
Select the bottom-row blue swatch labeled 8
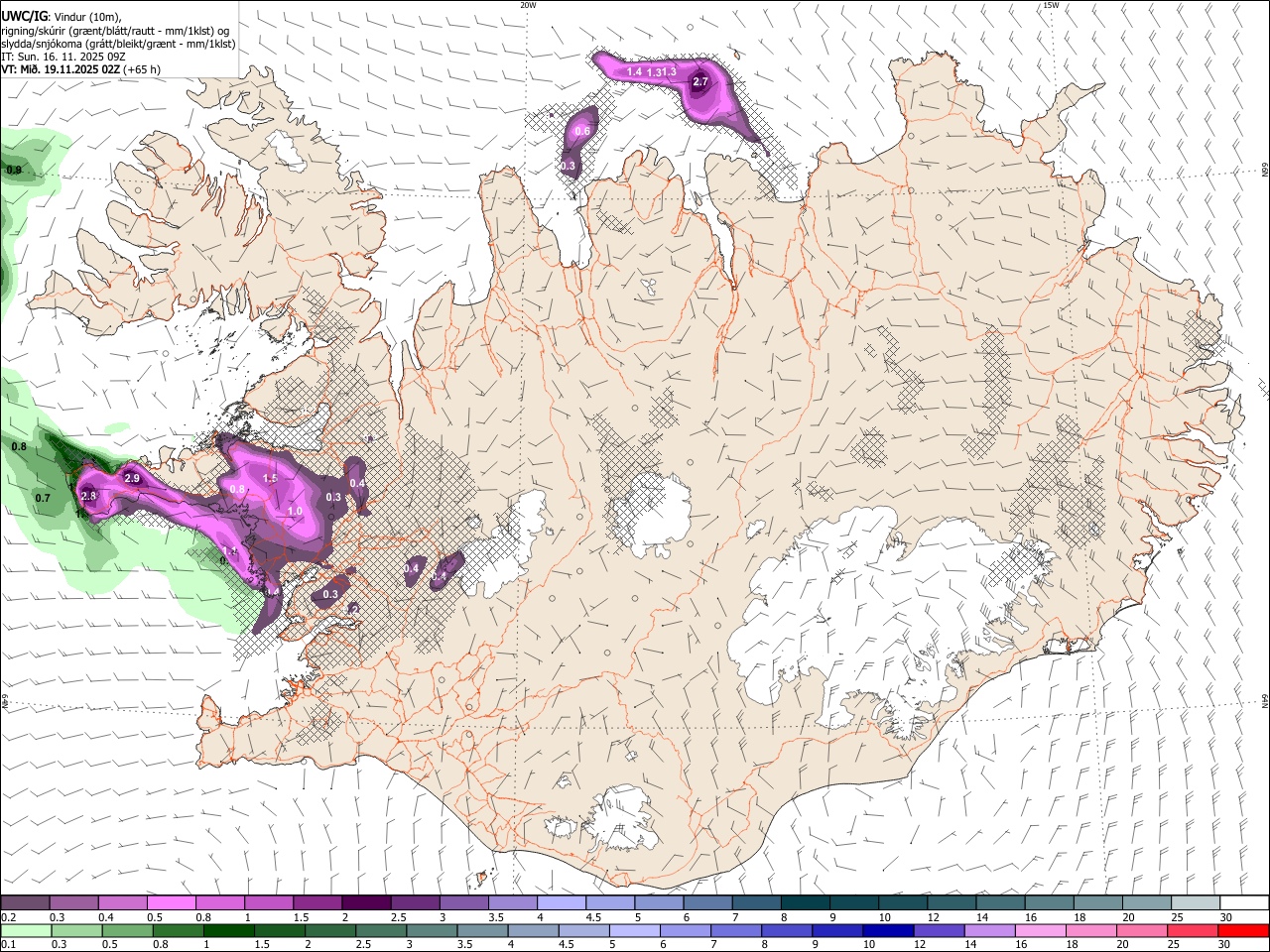tap(788, 930)
